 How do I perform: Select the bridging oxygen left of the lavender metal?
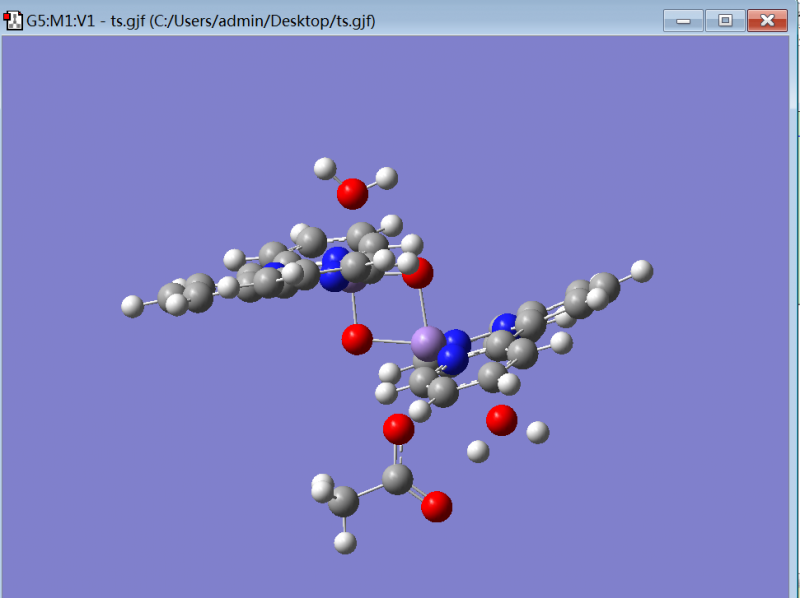pos(357,339)
